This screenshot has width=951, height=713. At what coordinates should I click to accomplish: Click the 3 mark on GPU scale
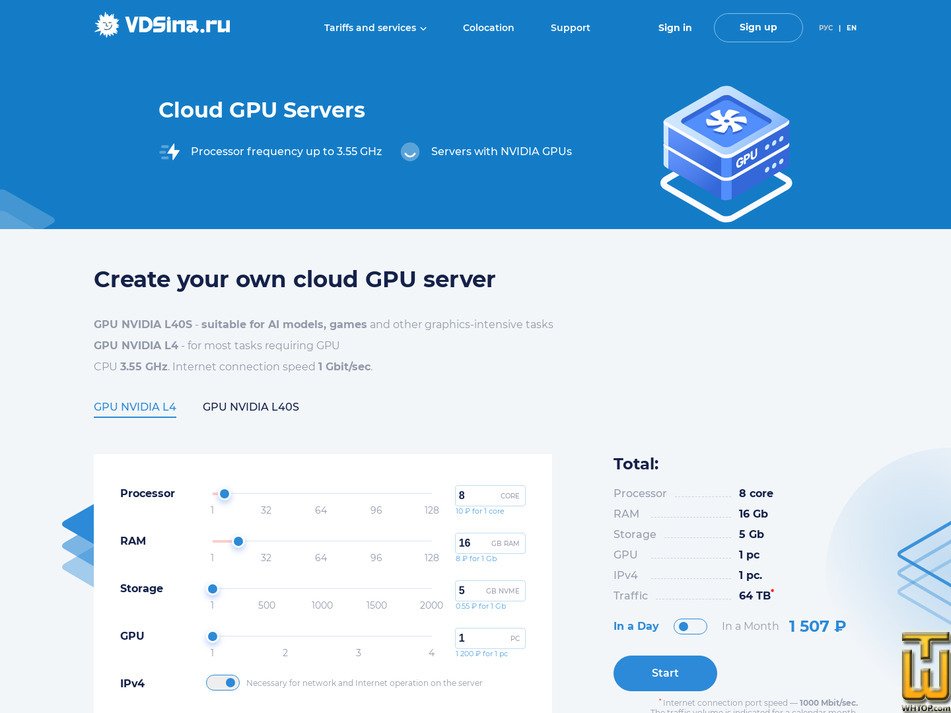[x=358, y=653]
